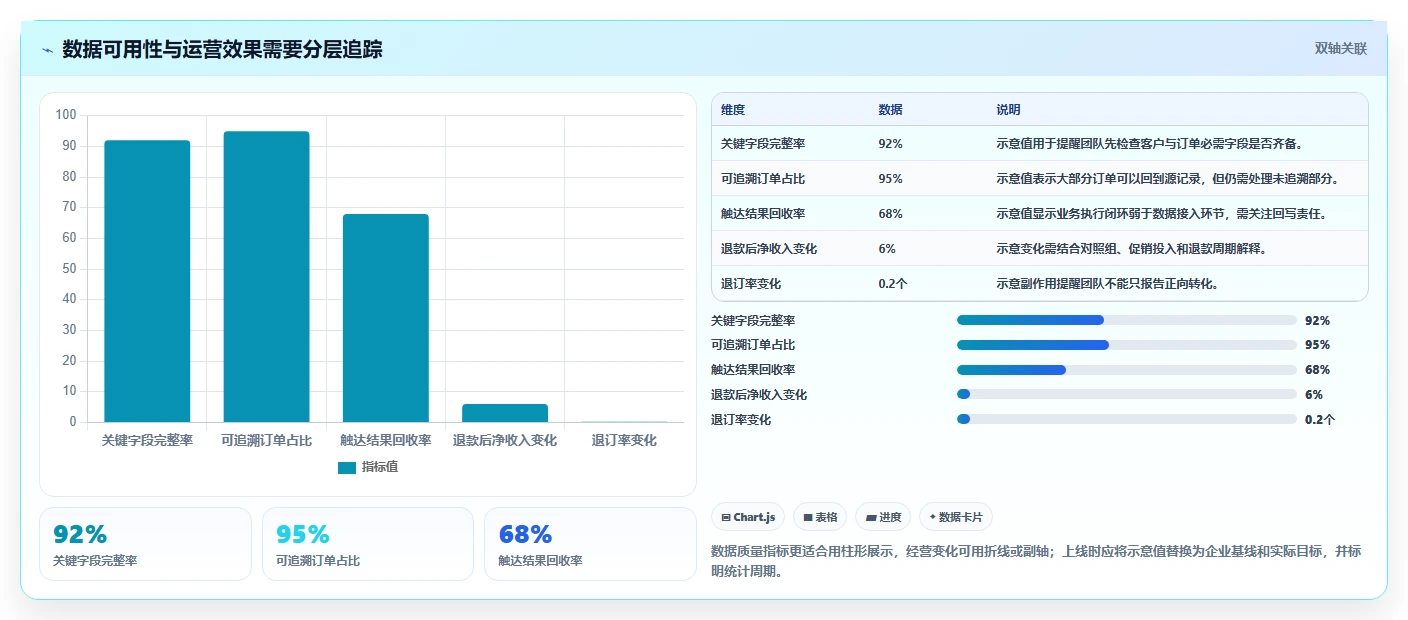Click the 68% value beside the progress bar
The height and width of the screenshot is (620, 1408).
(1318, 370)
